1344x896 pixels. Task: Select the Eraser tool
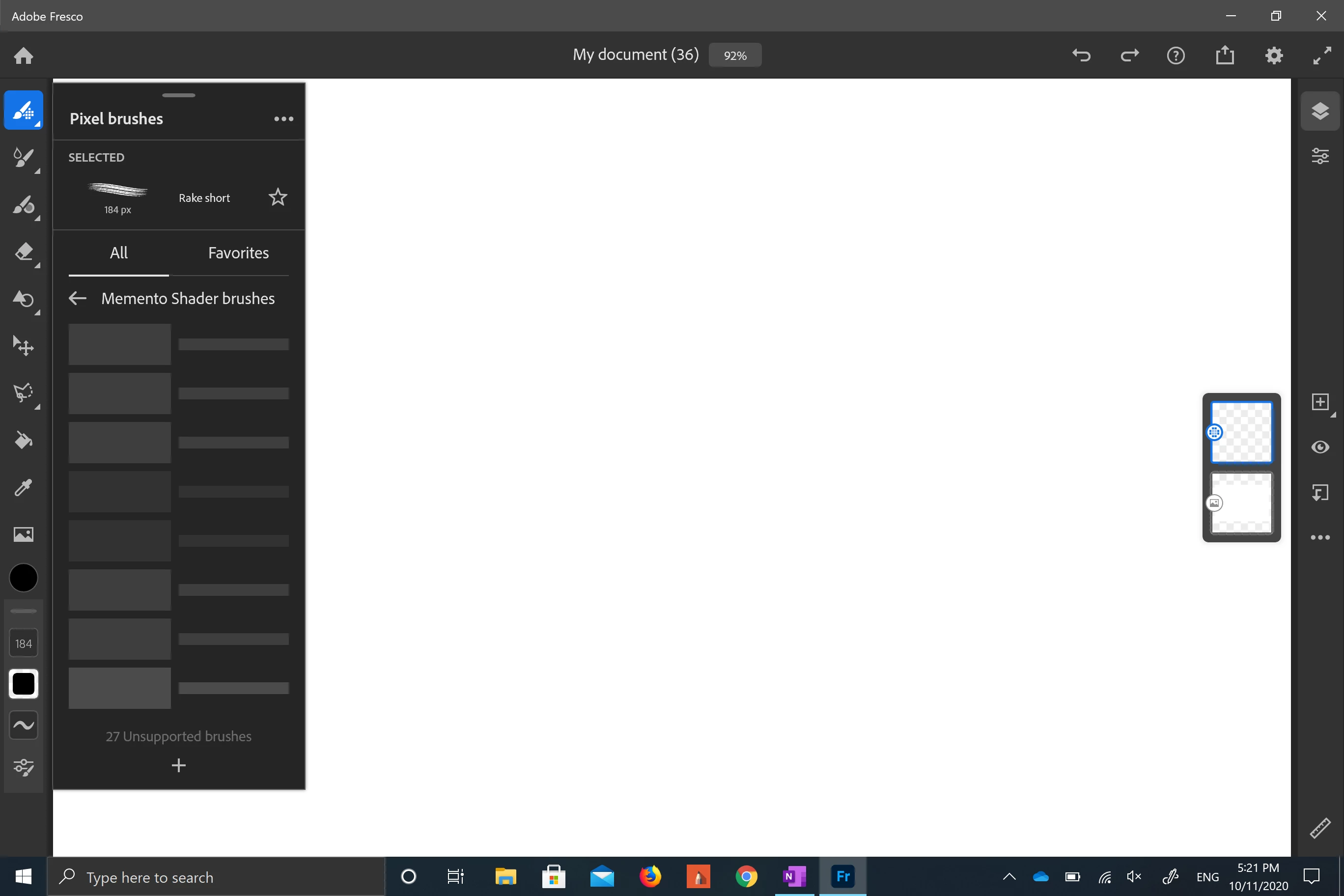(24, 252)
